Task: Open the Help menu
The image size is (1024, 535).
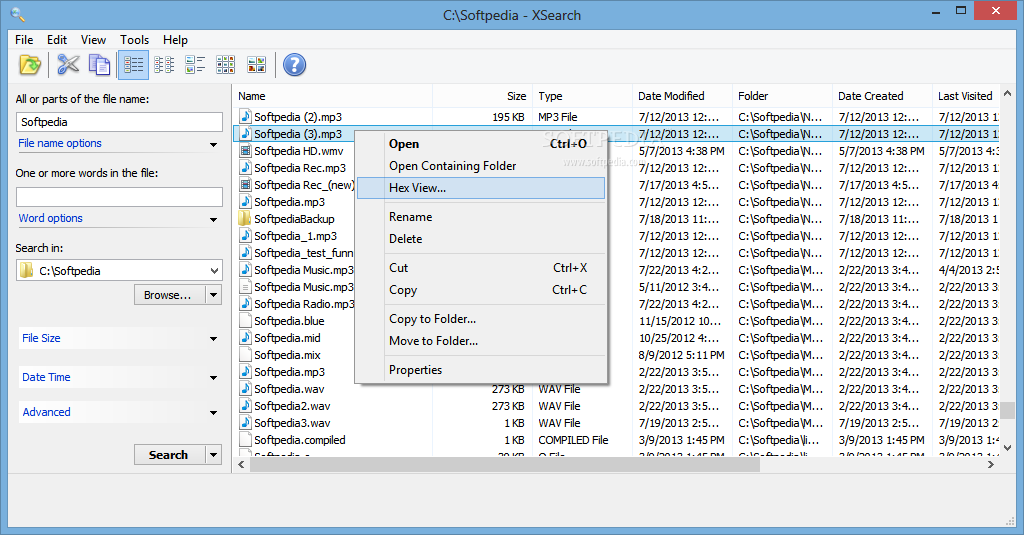Action: pos(175,40)
